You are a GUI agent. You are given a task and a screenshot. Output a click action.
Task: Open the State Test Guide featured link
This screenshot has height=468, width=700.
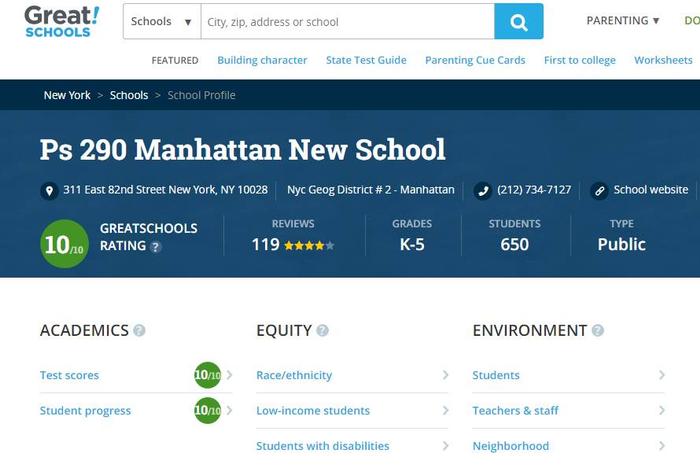click(x=366, y=60)
